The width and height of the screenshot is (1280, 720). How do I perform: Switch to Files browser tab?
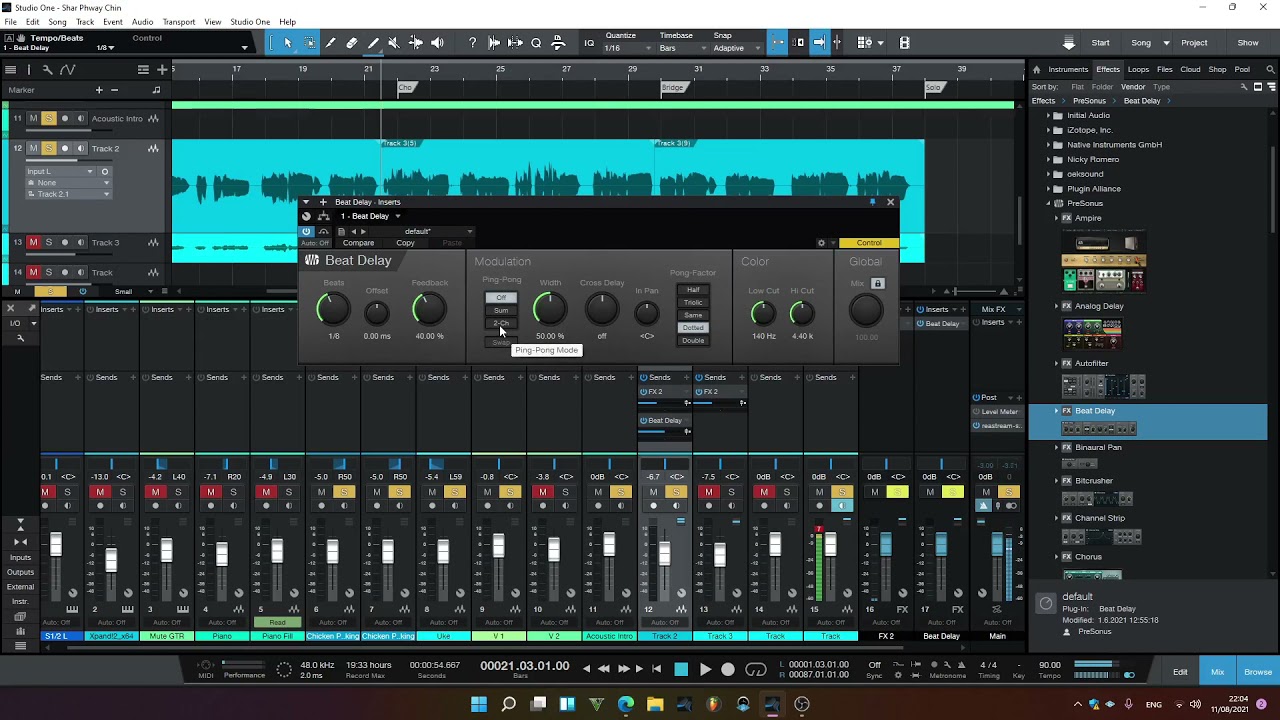(1165, 69)
